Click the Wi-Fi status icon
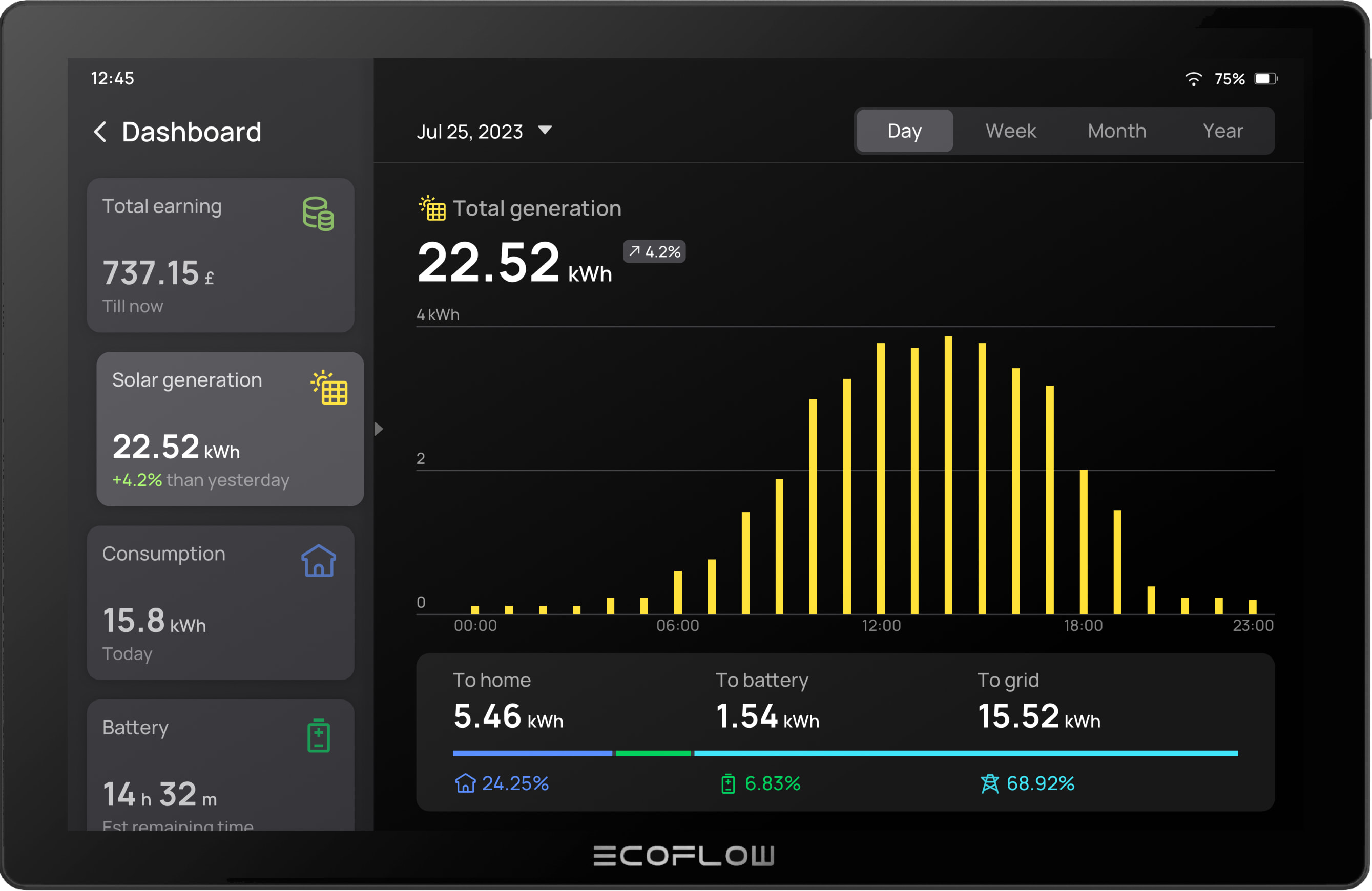Image resolution: width=1372 pixels, height=891 pixels. click(x=1193, y=78)
